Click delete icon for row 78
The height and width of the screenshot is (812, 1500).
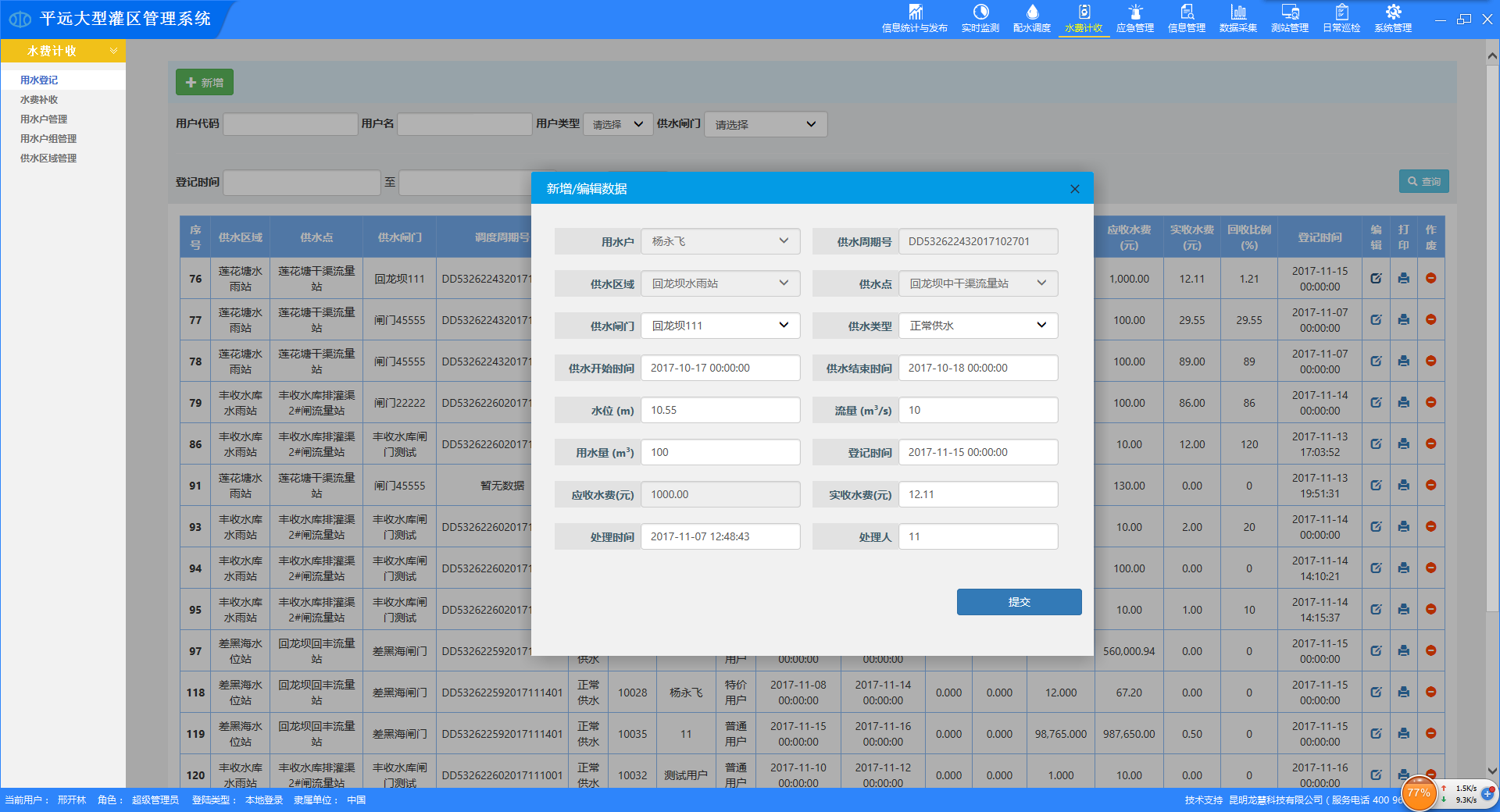click(1431, 361)
